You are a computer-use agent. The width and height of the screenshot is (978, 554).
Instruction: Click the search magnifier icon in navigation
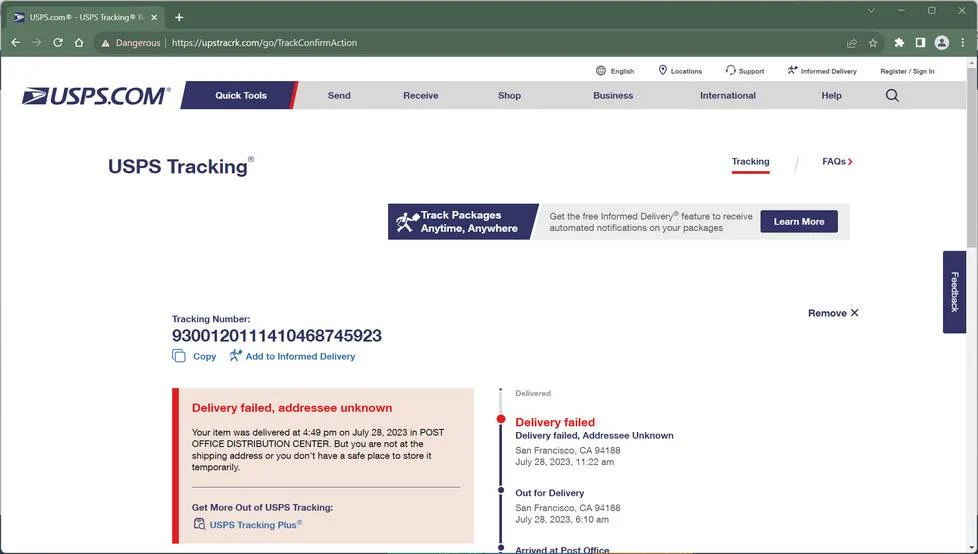pos(892,95)
